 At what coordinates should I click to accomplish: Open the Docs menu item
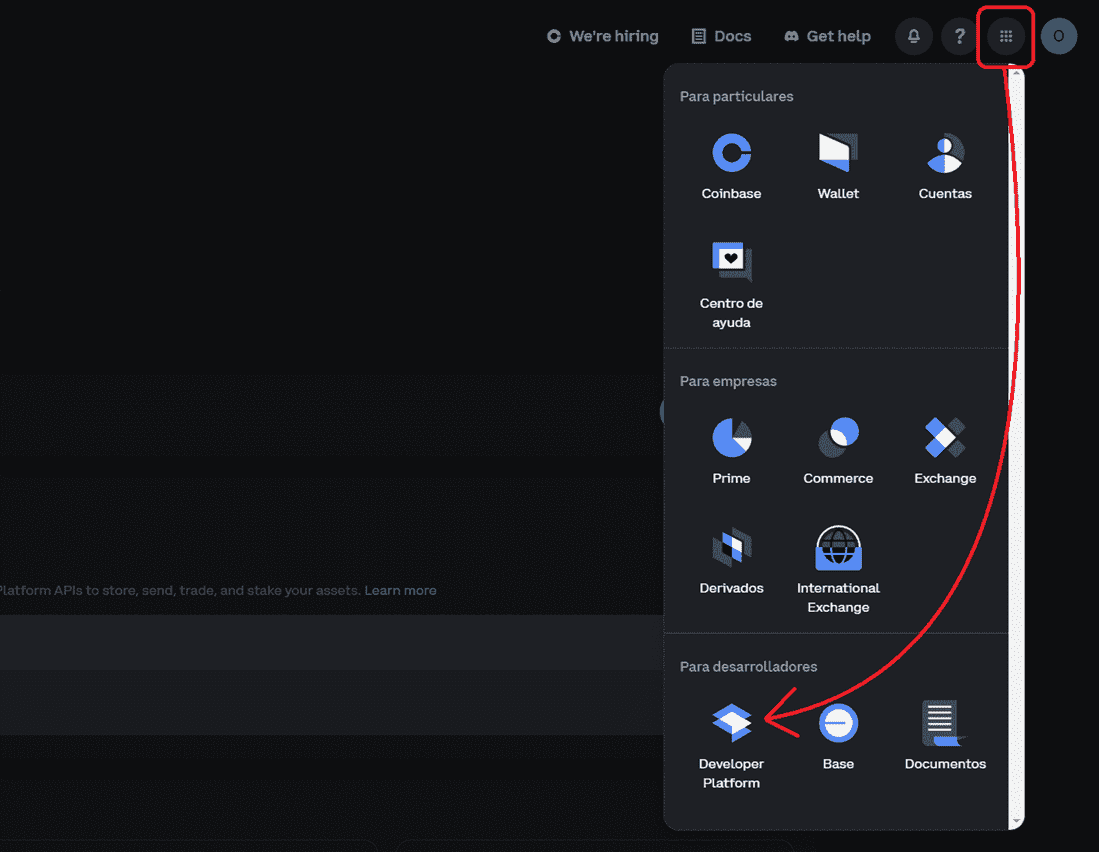721,36
